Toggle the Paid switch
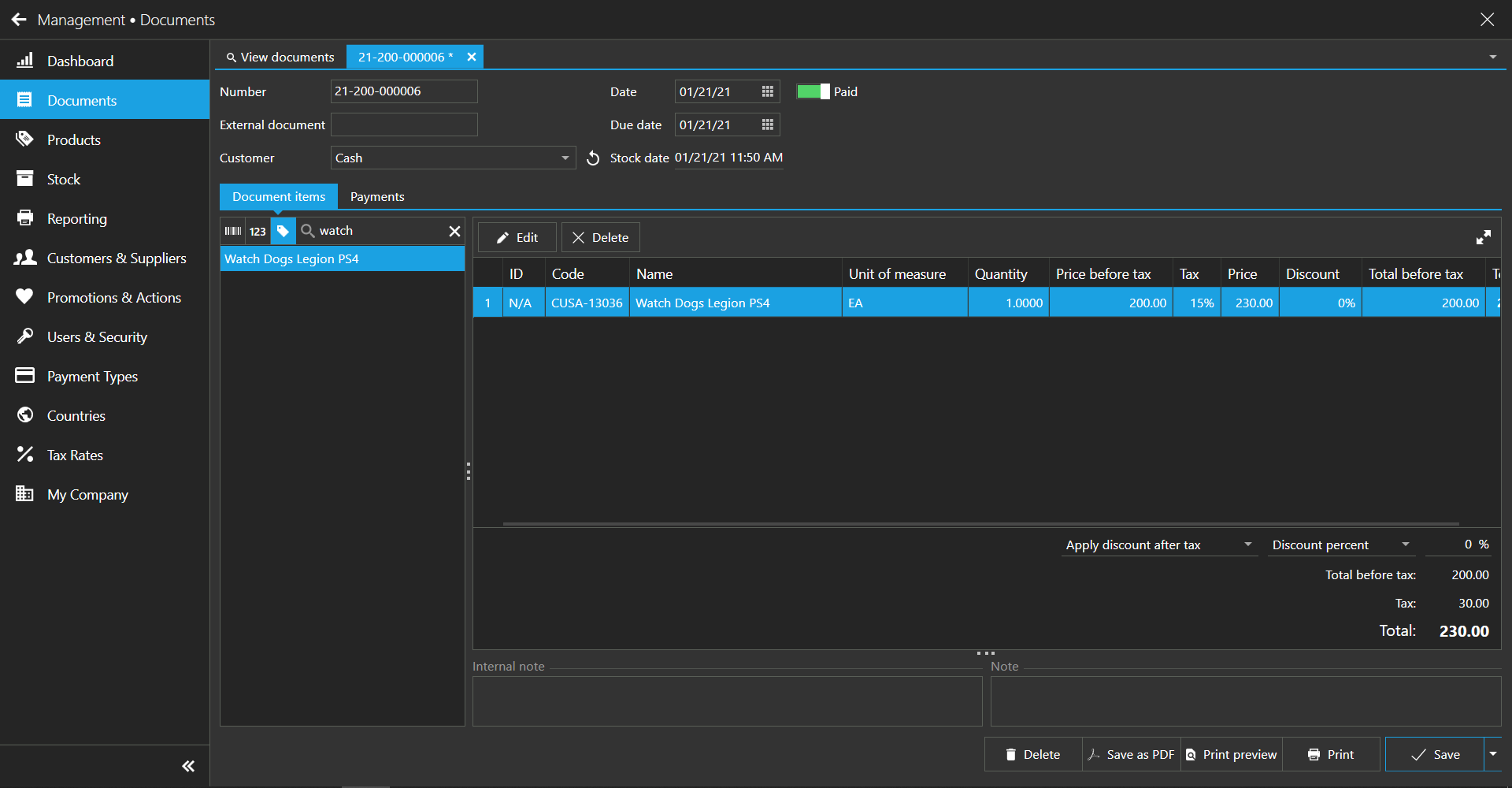The width and height of the screenshot is (1512, 788). pos(813,91)
